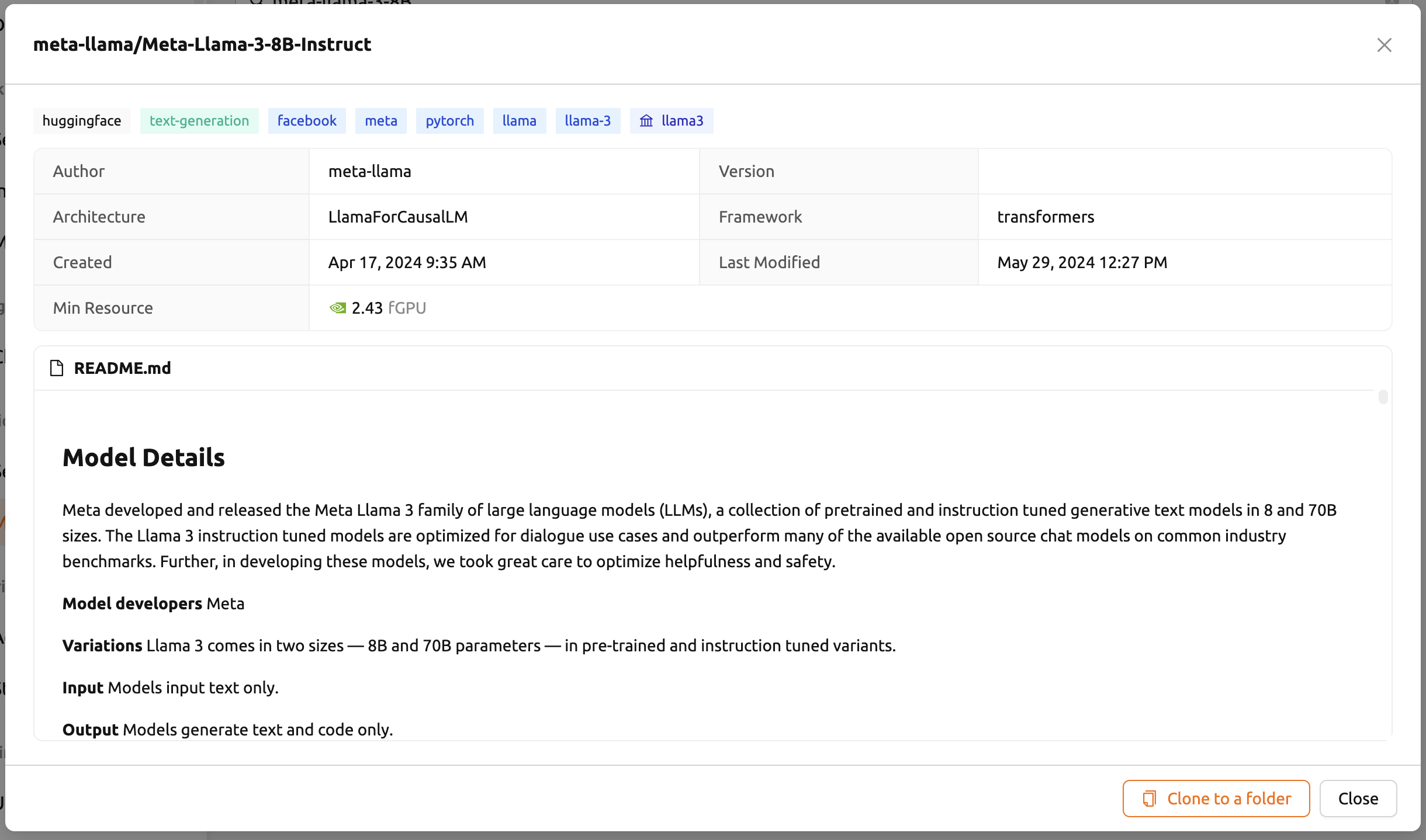Click the Version label cell
The image size is (1426, 840).
pos(839,171)
